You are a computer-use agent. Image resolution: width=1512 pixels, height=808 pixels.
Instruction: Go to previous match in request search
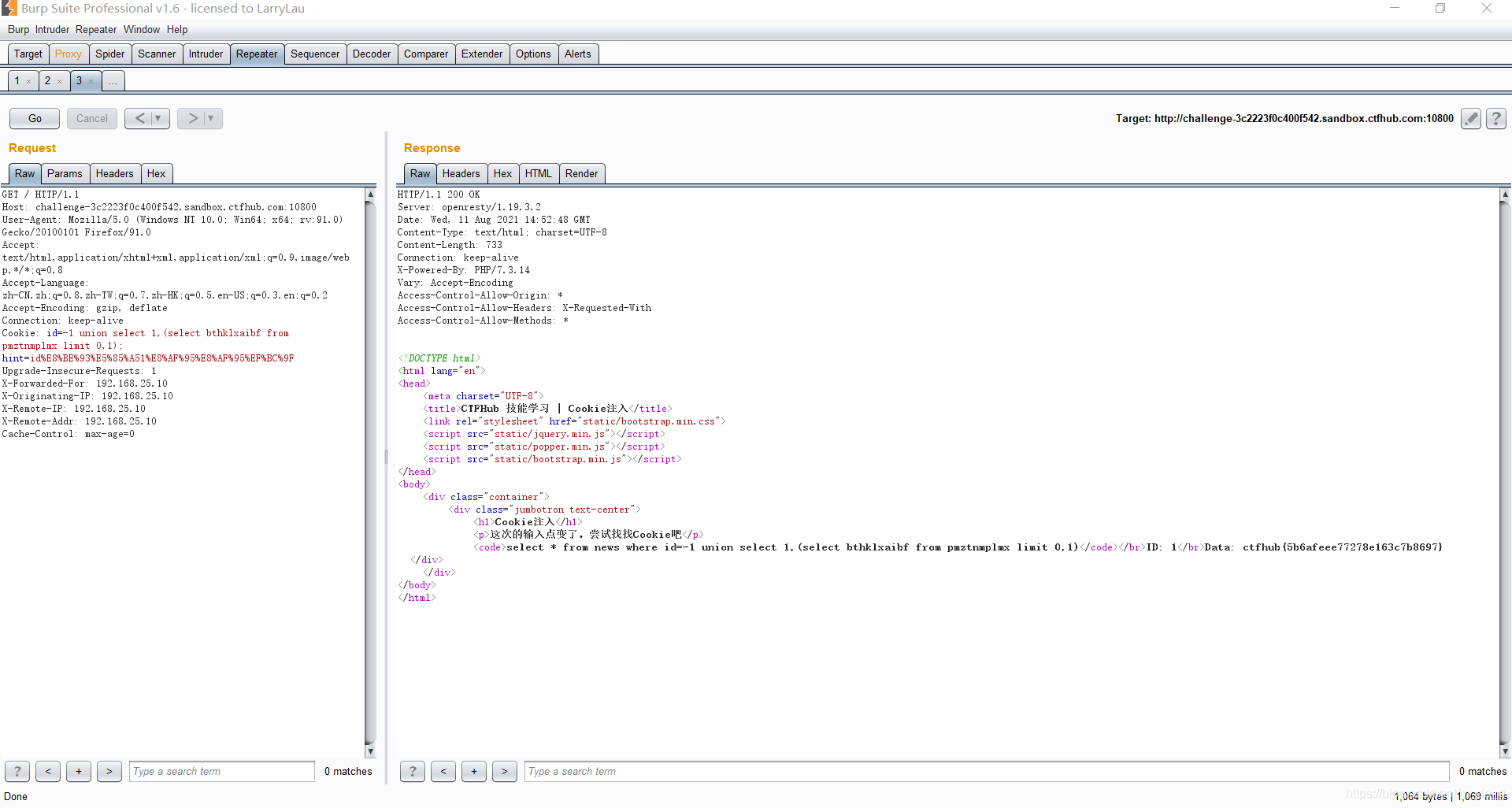48,772
